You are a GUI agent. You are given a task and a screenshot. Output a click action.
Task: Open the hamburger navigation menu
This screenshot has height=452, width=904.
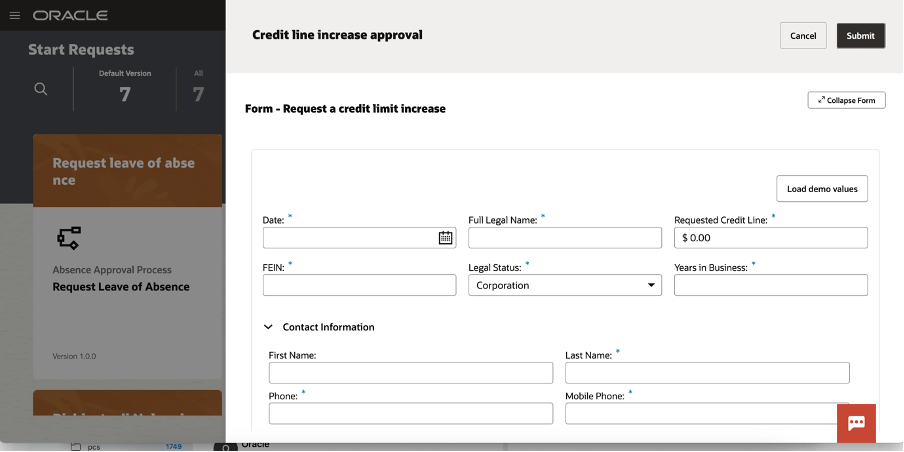[14, 16]
